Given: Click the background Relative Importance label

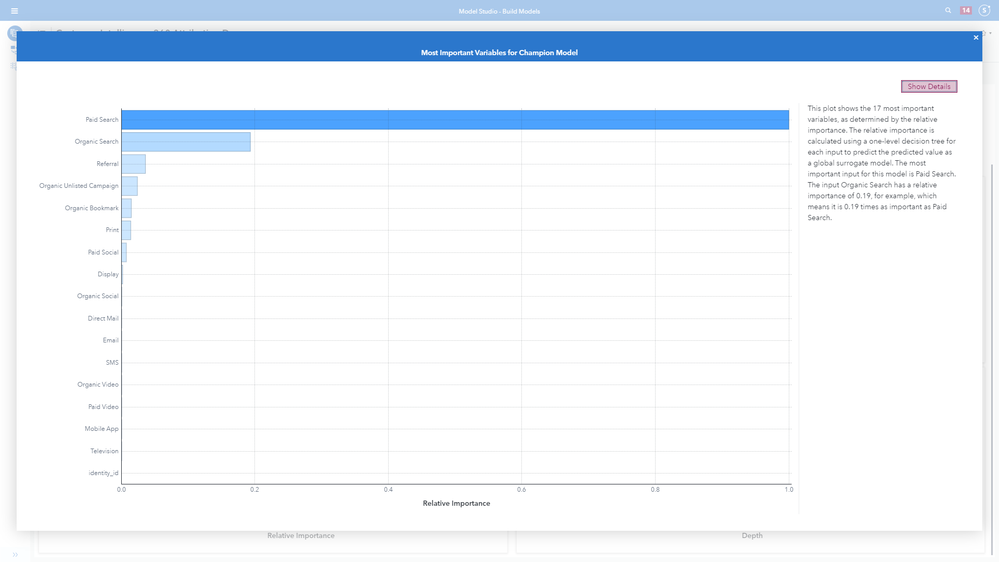Looking at the screenshot, I should click(301, 536).
